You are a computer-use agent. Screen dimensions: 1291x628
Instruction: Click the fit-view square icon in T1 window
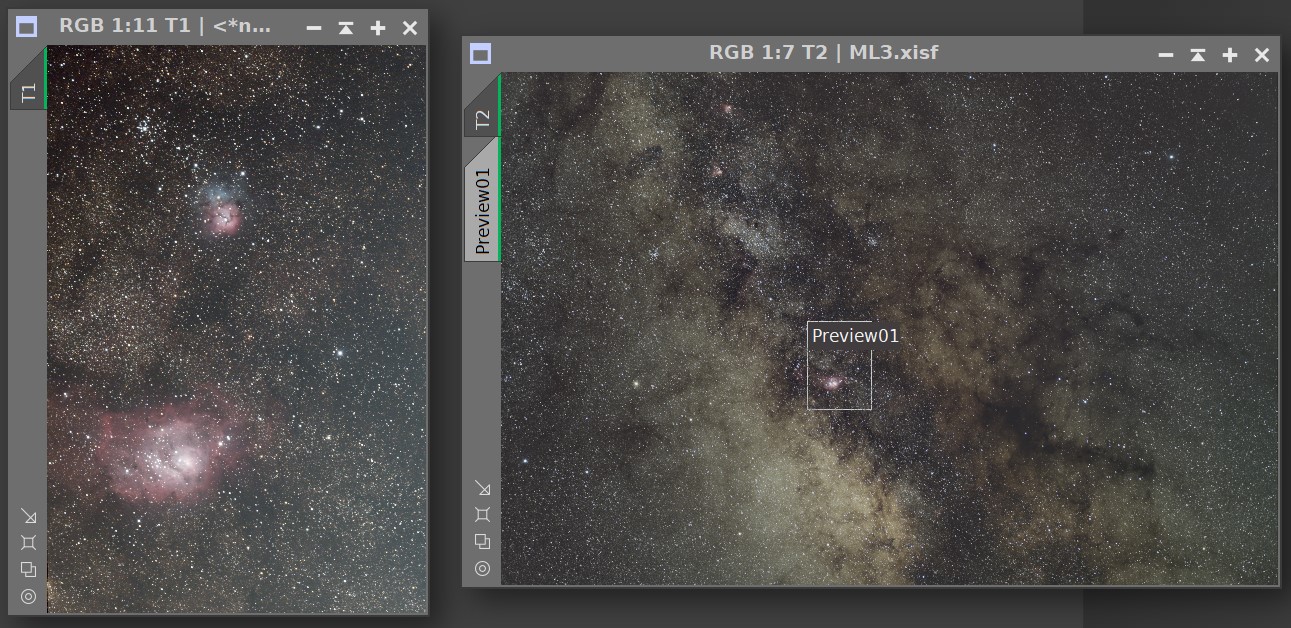[28, 542]
